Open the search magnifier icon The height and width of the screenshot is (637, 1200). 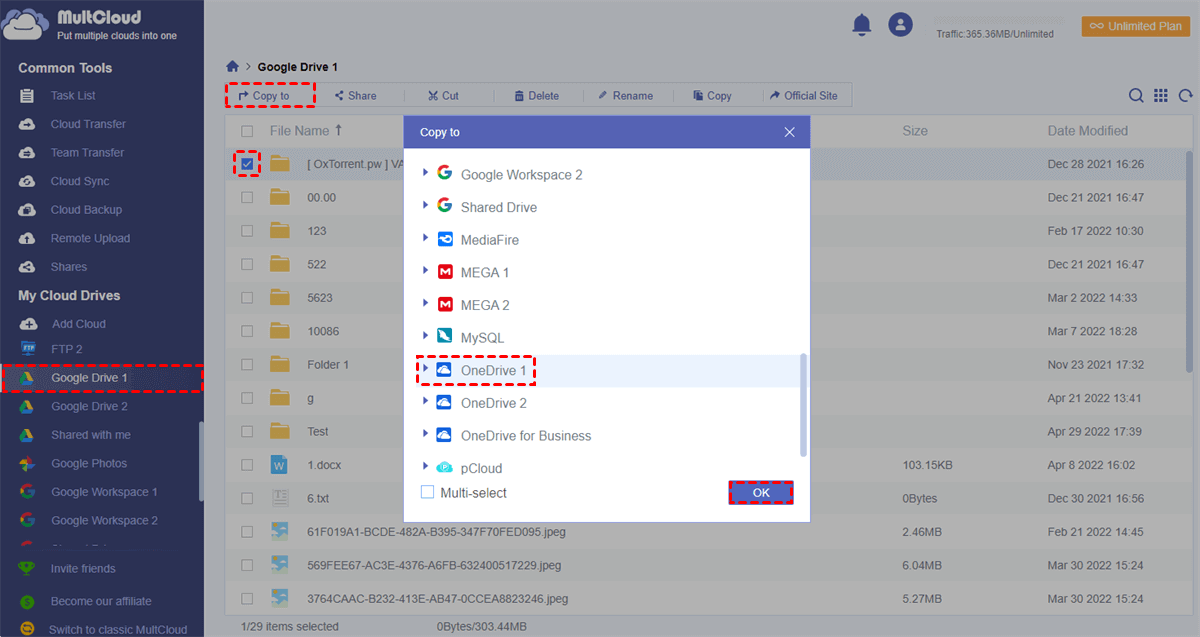click(x=1136, y=96)
